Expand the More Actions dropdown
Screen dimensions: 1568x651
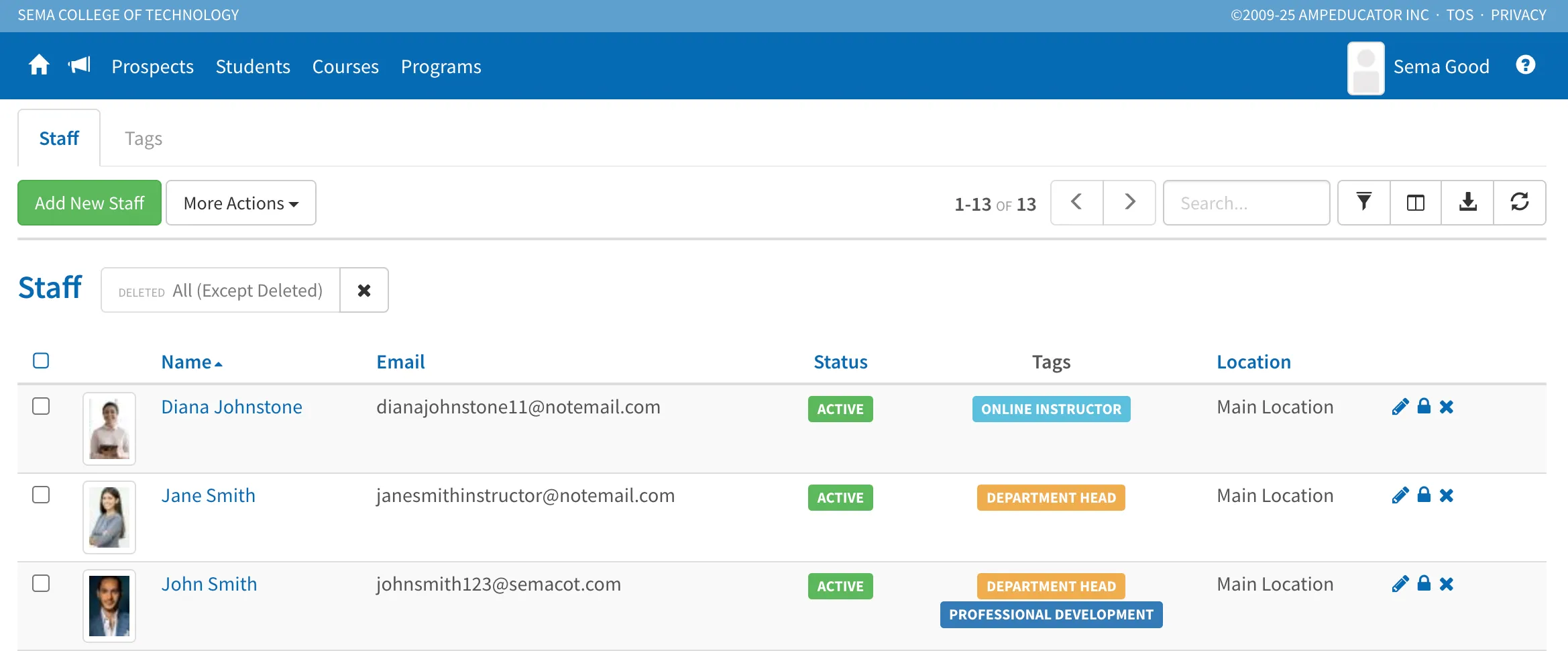point(241,202)
